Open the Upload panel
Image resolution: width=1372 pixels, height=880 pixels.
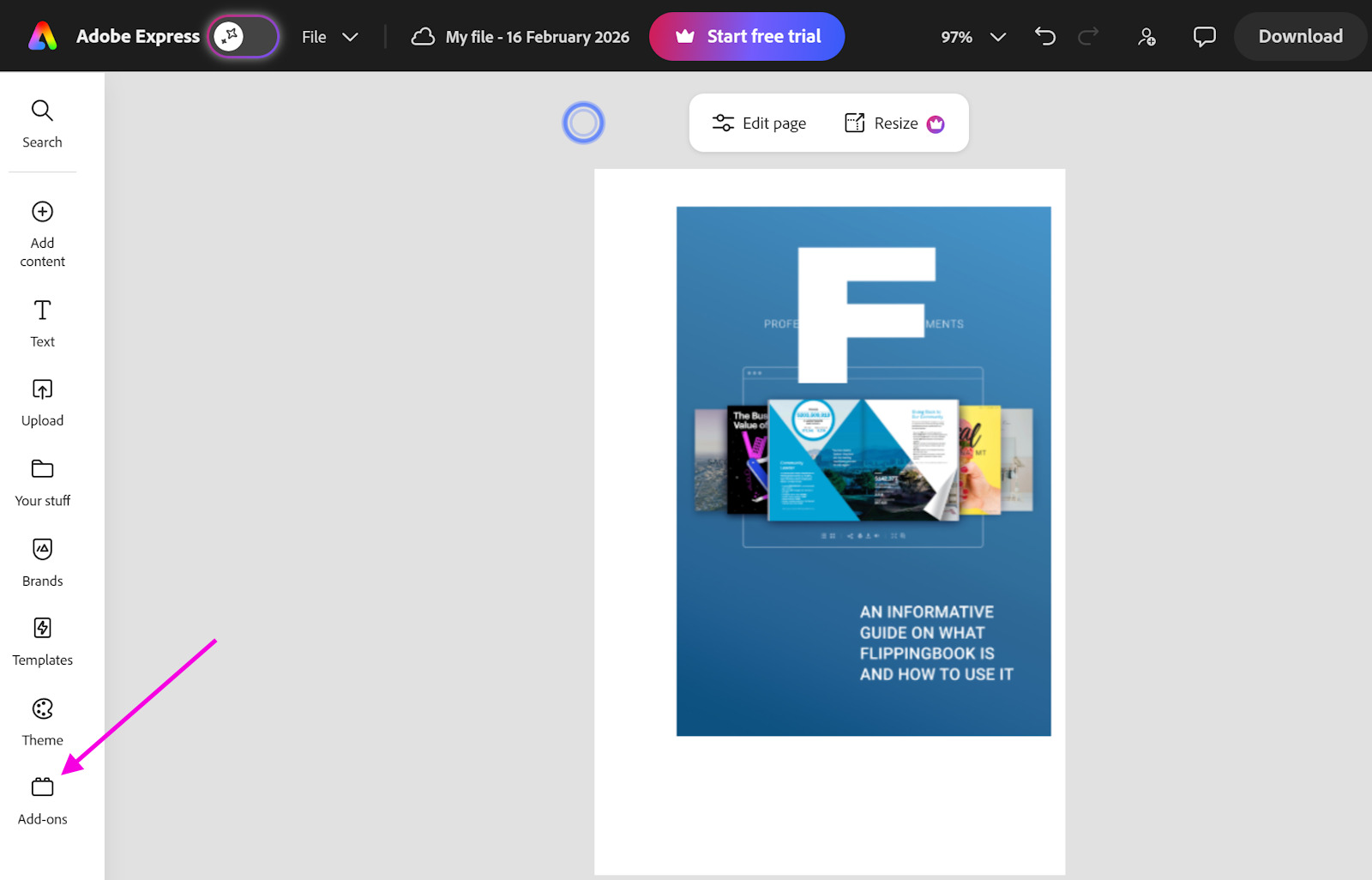click(42, 402)
